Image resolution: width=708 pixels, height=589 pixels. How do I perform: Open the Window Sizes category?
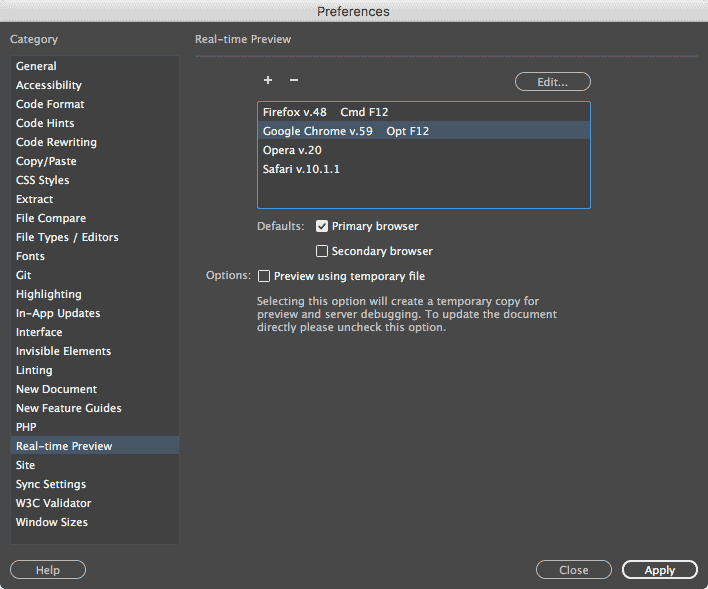point(52,522)
